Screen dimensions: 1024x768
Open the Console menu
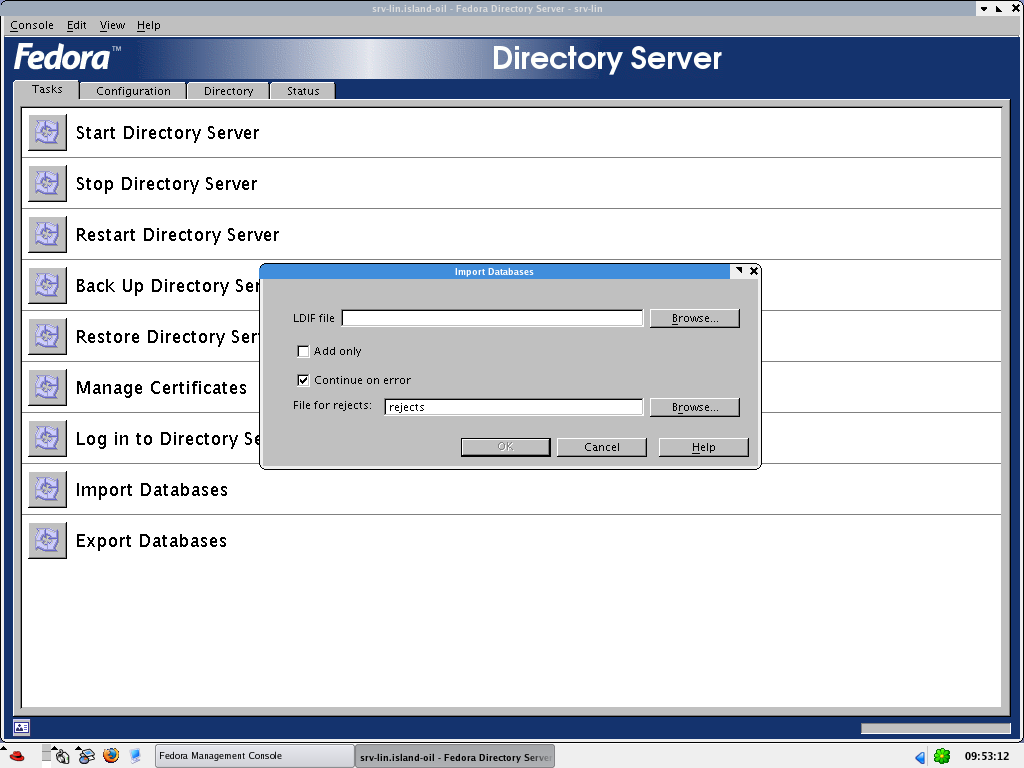point(31,25)
